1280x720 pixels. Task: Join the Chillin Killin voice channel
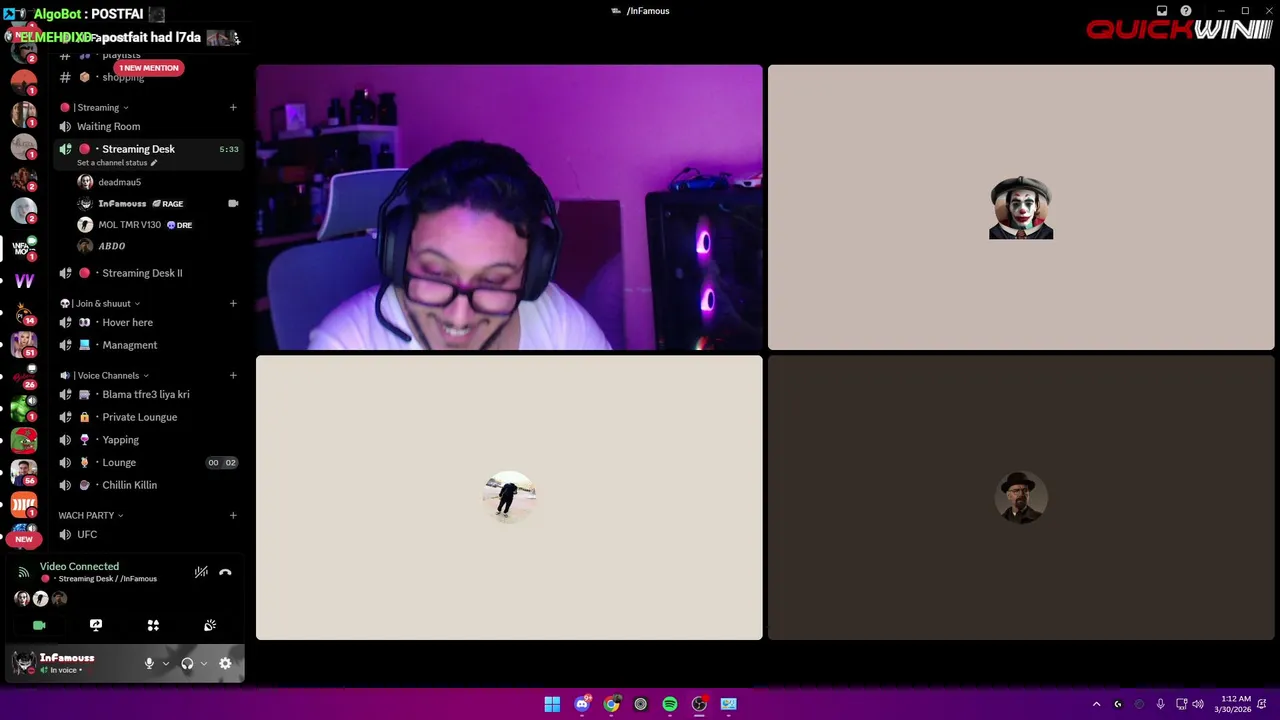pyautogui.click(x=148, y=485)
